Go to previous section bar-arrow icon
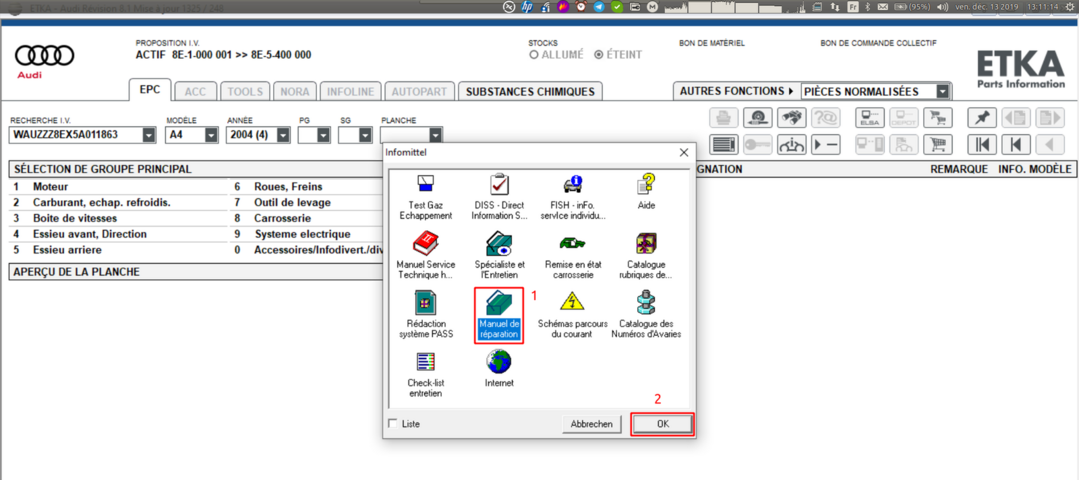The image size is (1079, 480). (x=1016, y=145)
